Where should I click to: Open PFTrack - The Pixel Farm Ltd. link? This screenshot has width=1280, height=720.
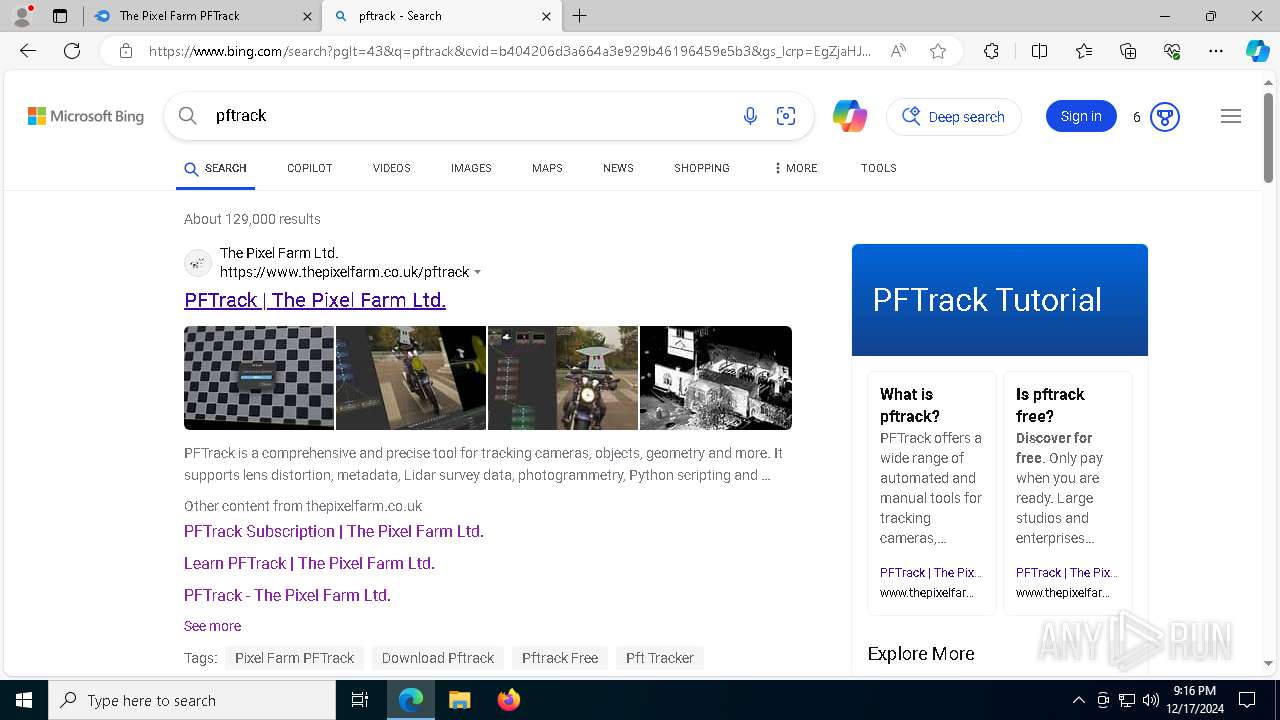pyautogui.click(x=287, y=595)
